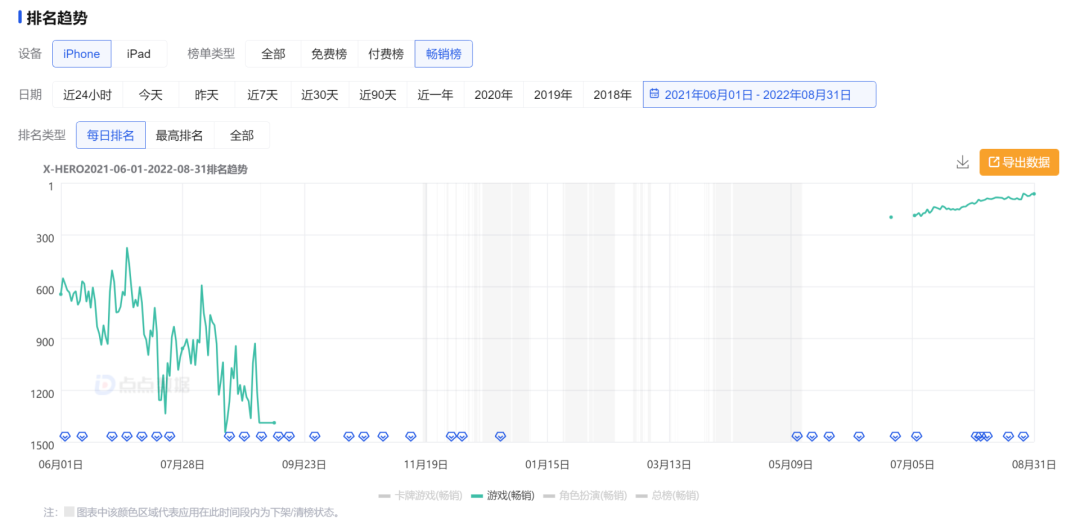Select the 2020年 date filter
This screenshot has width=1080, height=529.
pyautogui.click(x=493, y=95)
